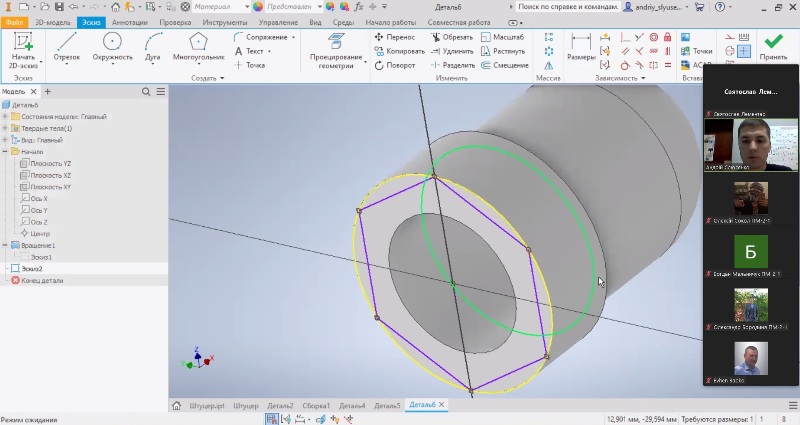
Task: Open the Зависимость panel dropdown
Action: (620, 78)
